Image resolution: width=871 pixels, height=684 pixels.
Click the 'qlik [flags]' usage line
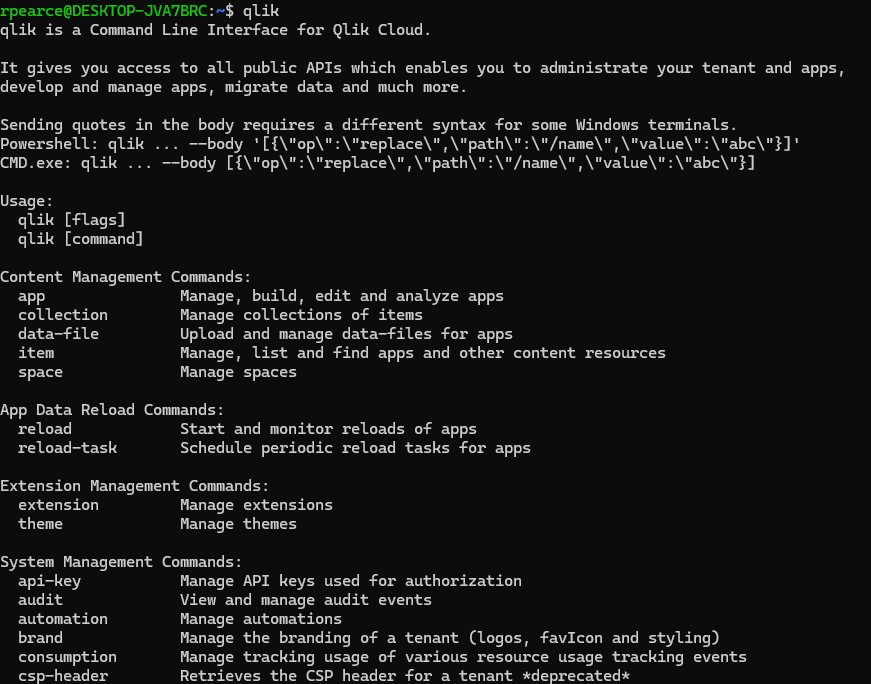[x=72, y=220]
